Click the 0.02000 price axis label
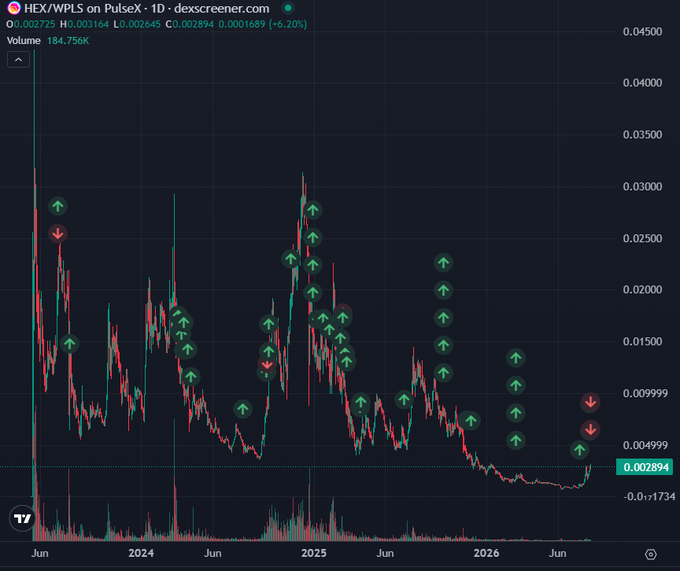The width and height of the screenshot is (680, 571). (x=642, y=290)
